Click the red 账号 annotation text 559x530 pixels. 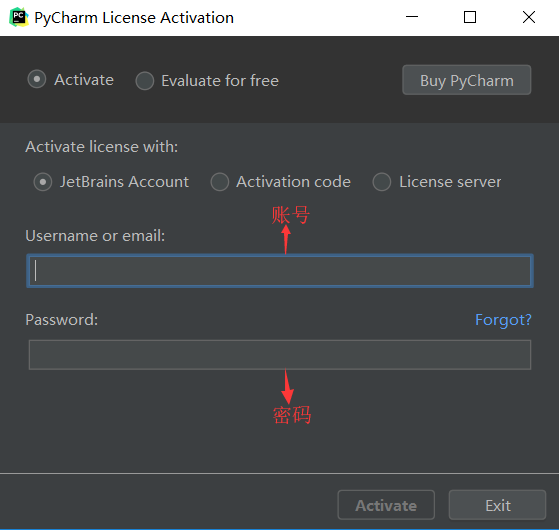tap(291, 215)
